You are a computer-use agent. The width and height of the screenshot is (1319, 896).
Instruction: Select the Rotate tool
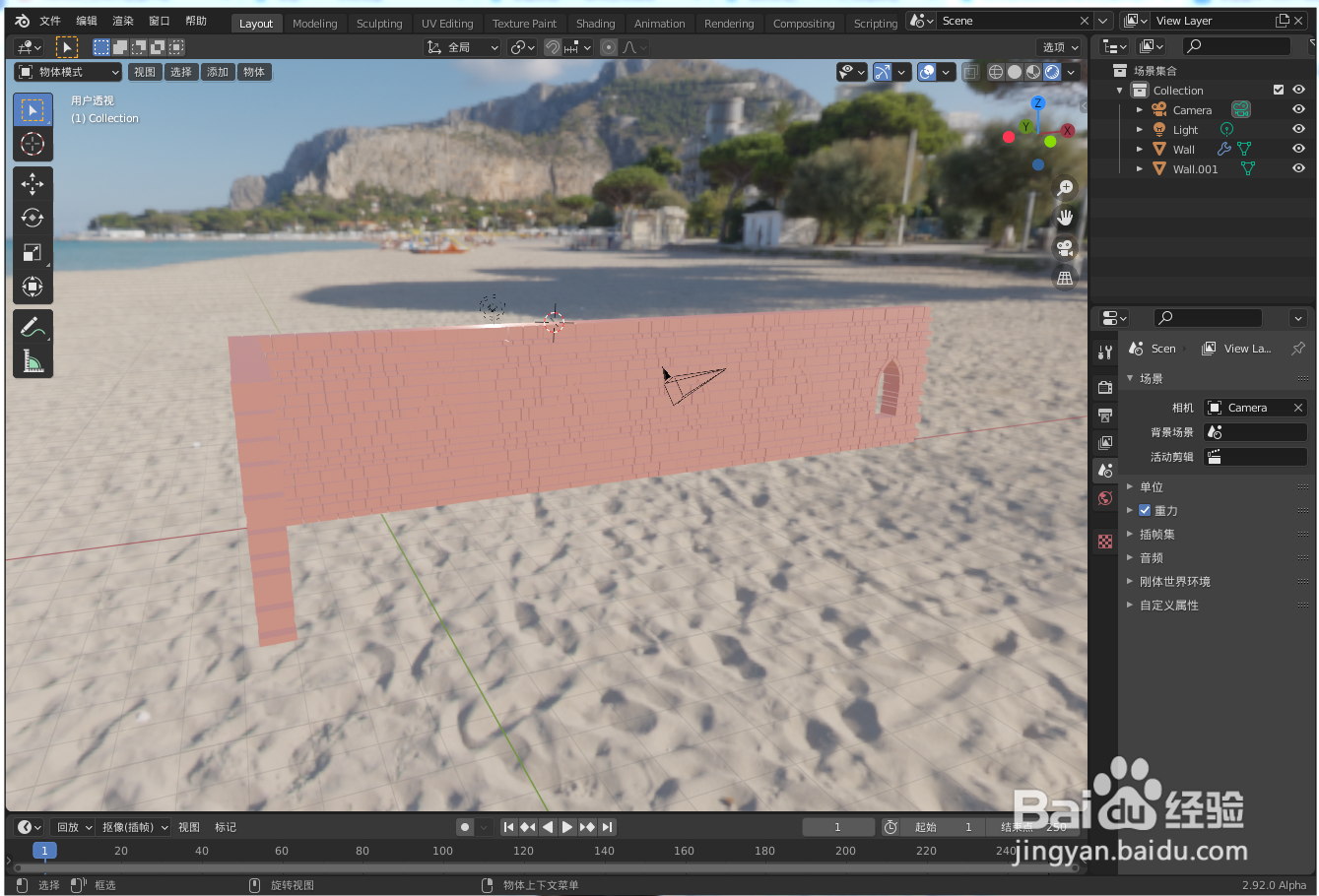pos(33,218)
